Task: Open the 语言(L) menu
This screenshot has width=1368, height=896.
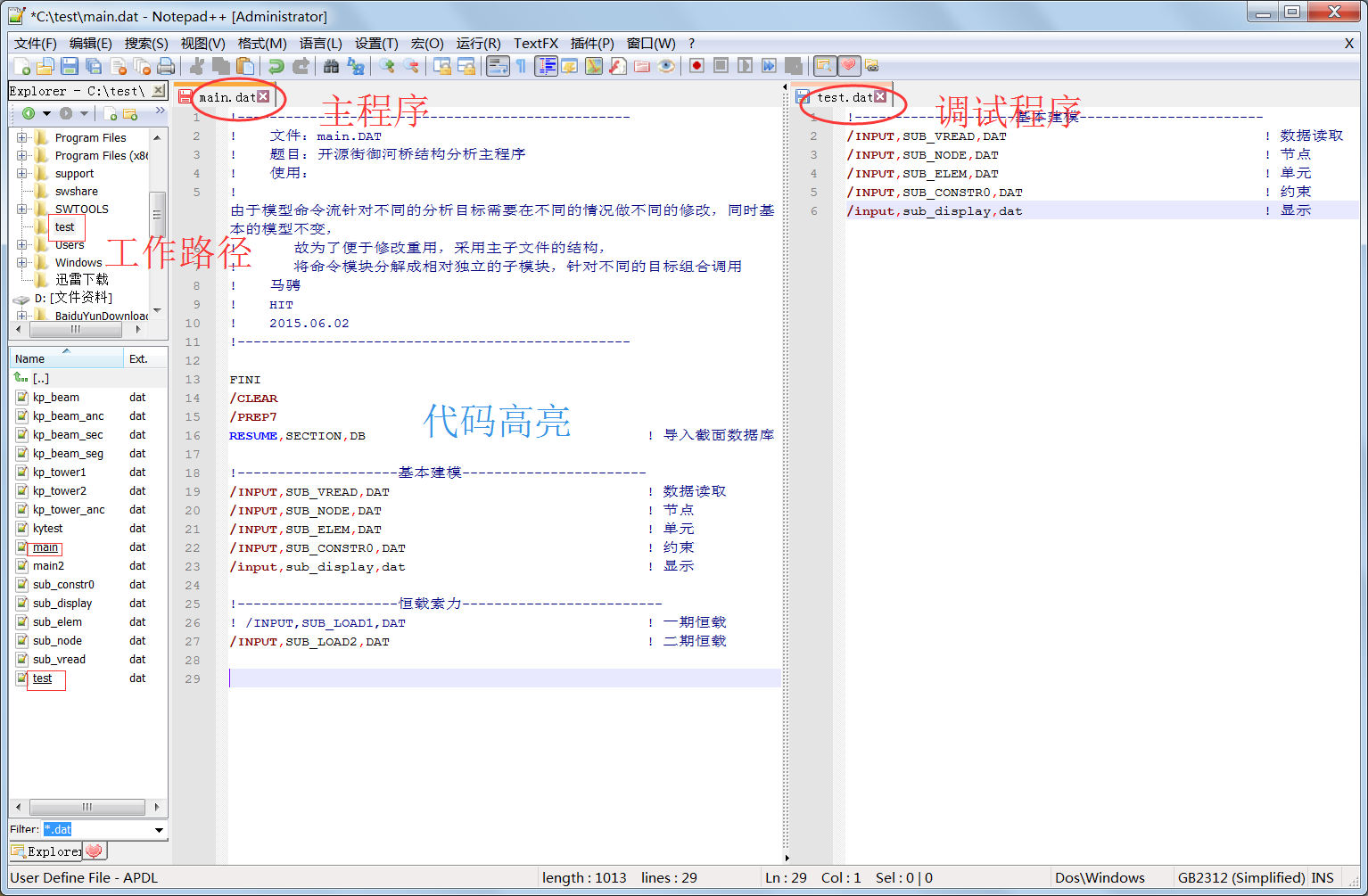Action: pos(321,44)
